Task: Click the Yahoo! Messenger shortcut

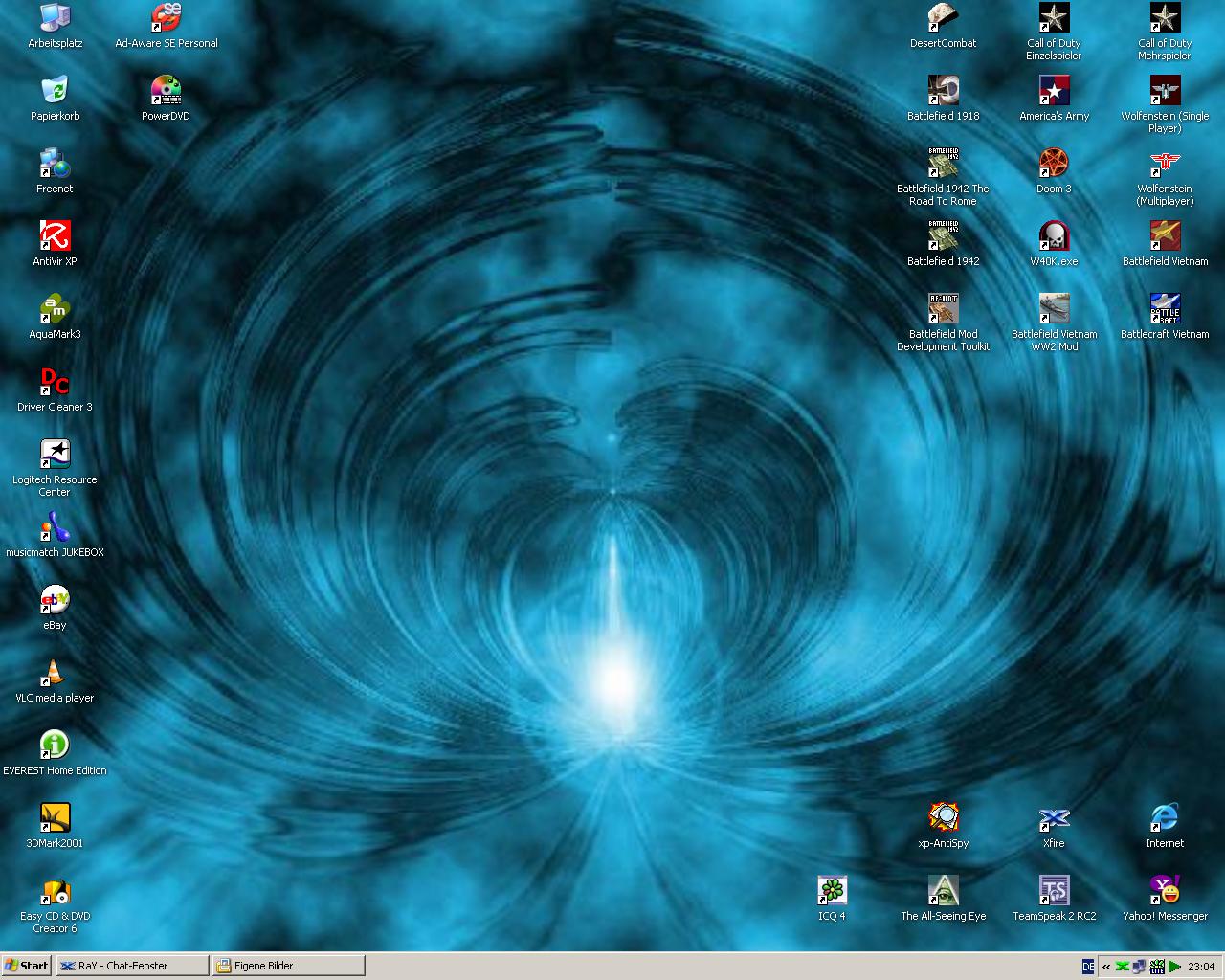Action: 1165,892
